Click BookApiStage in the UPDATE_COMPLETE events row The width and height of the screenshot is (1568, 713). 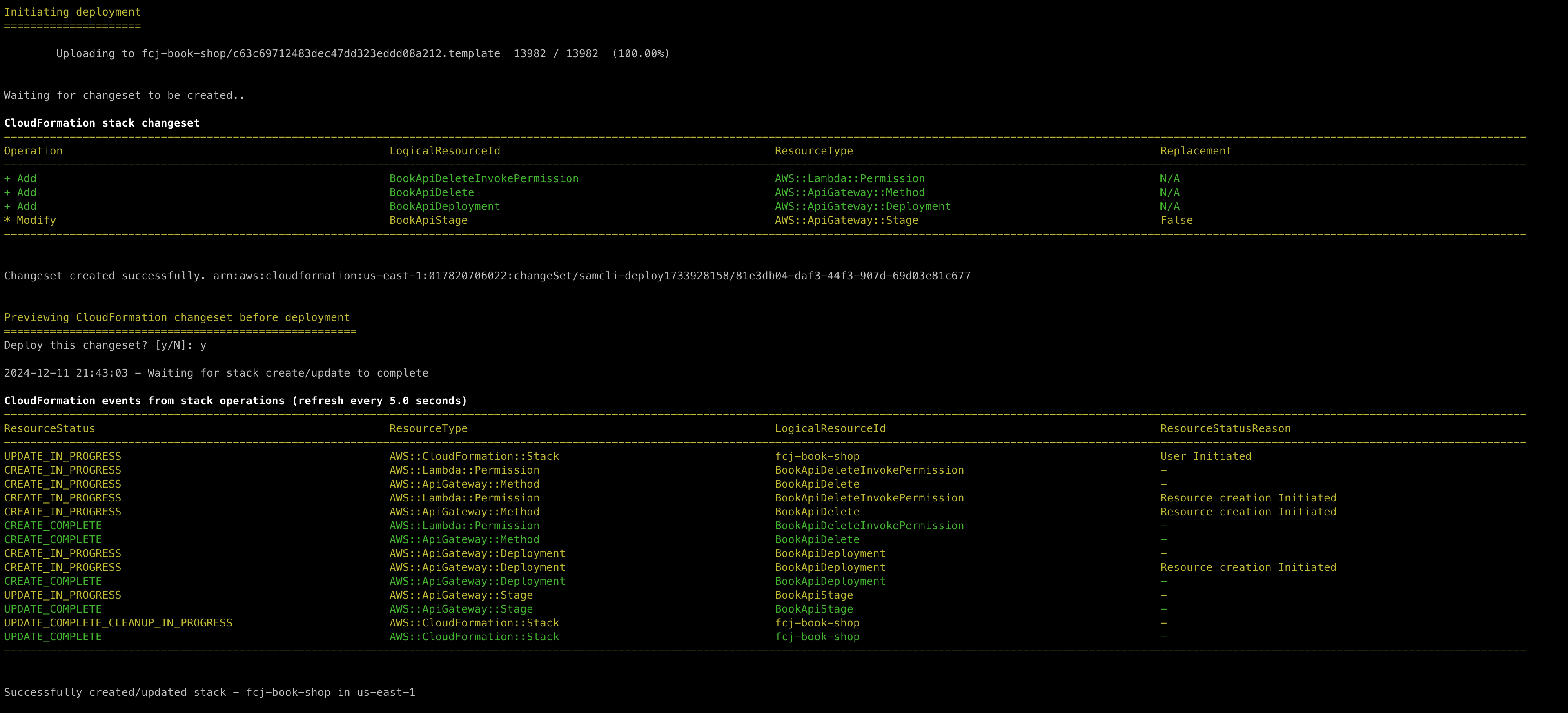pyautogui.click(x=814, y=610)
